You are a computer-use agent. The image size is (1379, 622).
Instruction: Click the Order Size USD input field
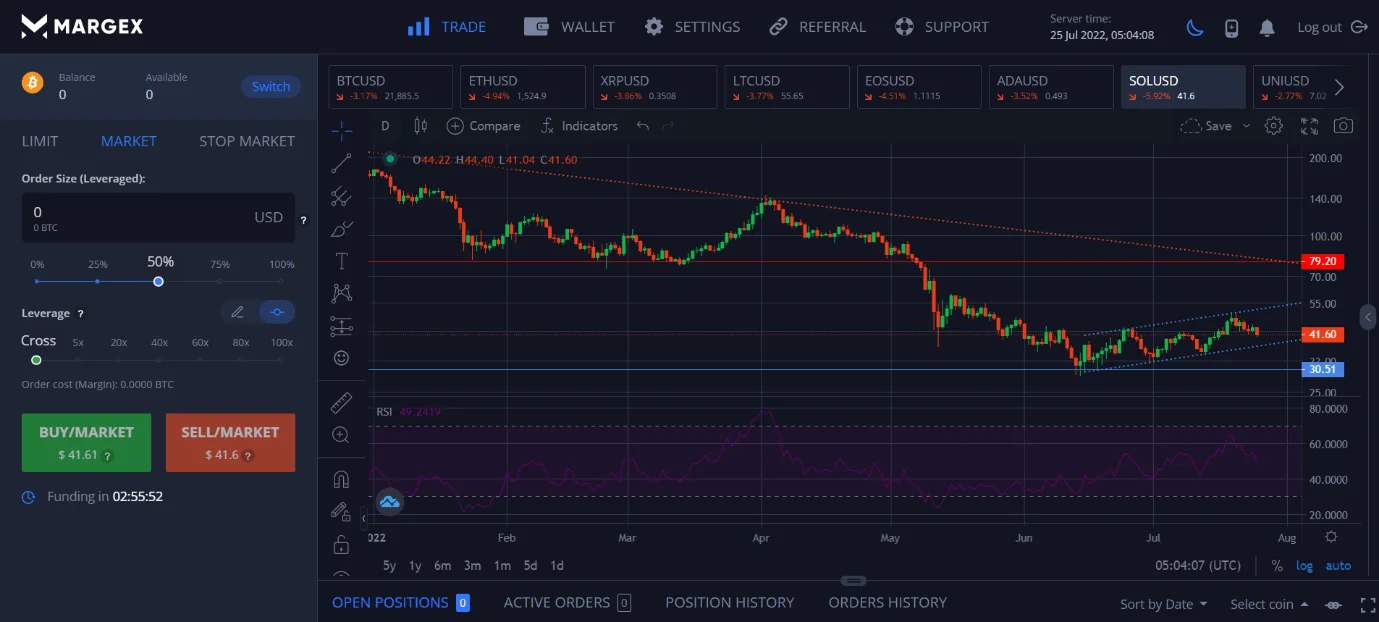coord(140,217)
